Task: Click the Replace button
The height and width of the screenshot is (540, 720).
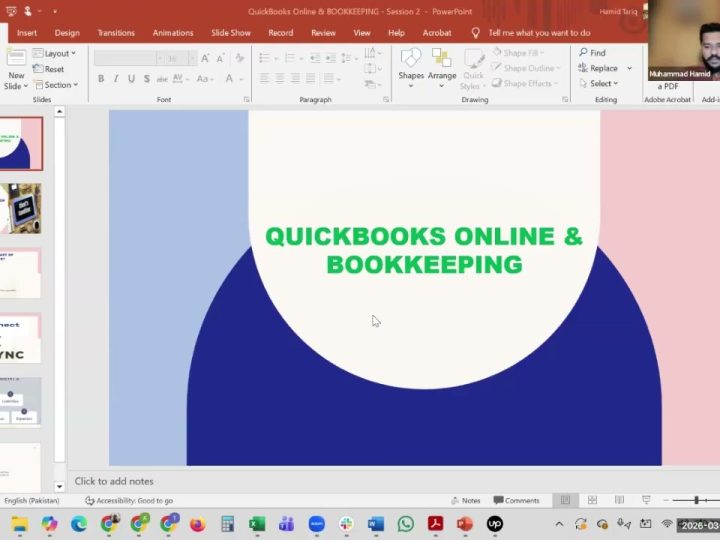Action: 603,68
